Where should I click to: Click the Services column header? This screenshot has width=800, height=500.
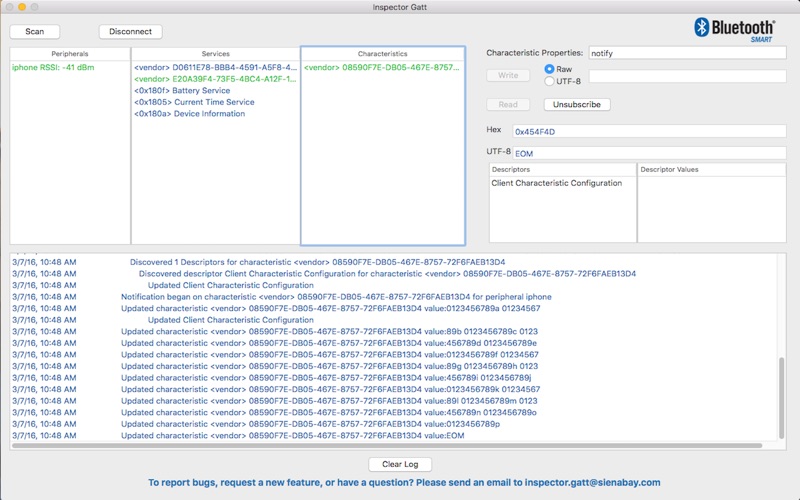[215, 54]
